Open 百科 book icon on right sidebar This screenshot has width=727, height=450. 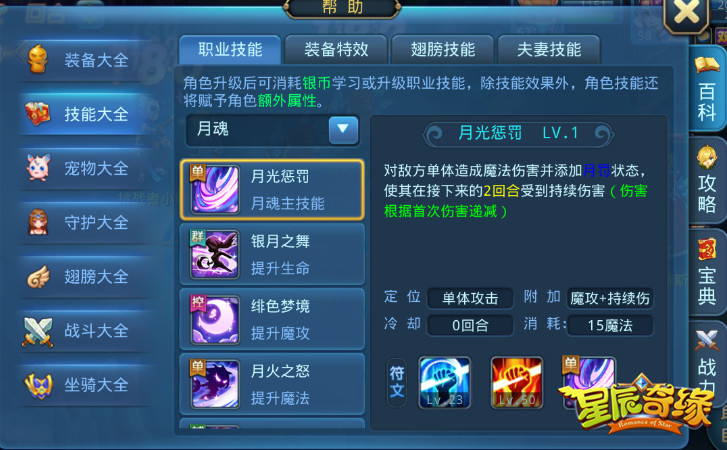point(707,88)
